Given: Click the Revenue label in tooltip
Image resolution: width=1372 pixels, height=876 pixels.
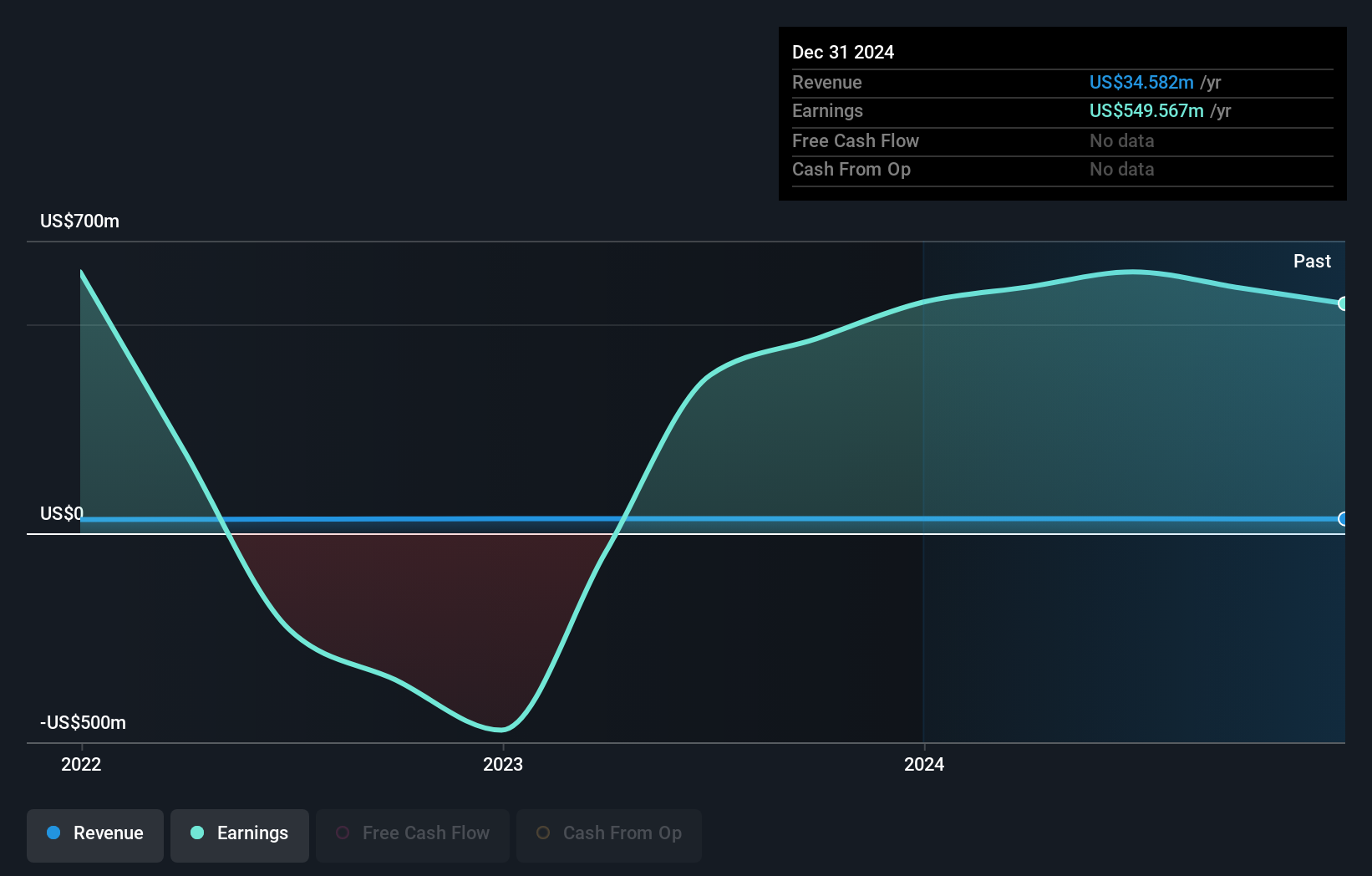Looking at the screenshot, I should point(827,82).
